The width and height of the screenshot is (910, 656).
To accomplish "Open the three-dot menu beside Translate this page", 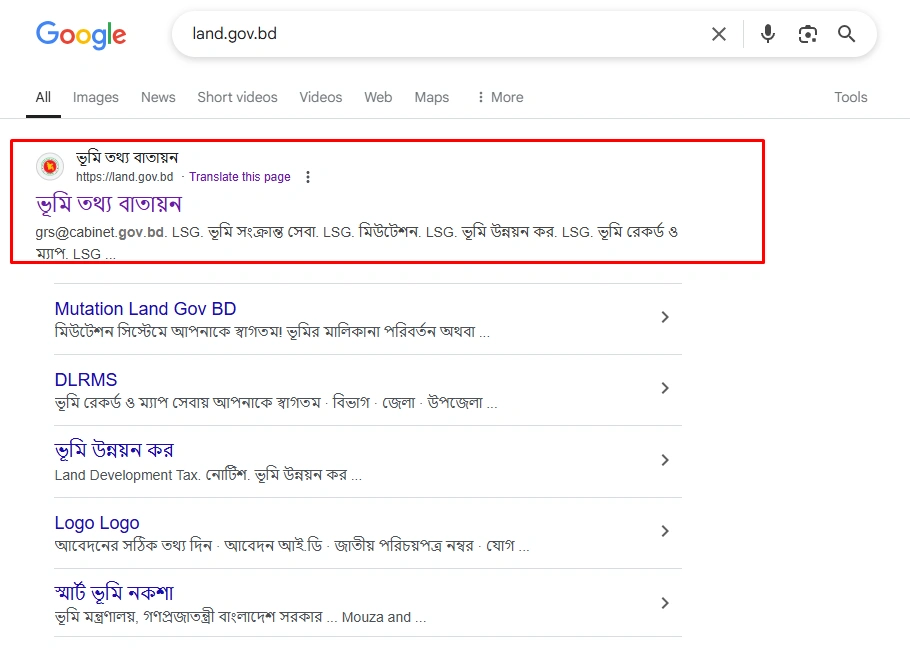I will 308,177.
